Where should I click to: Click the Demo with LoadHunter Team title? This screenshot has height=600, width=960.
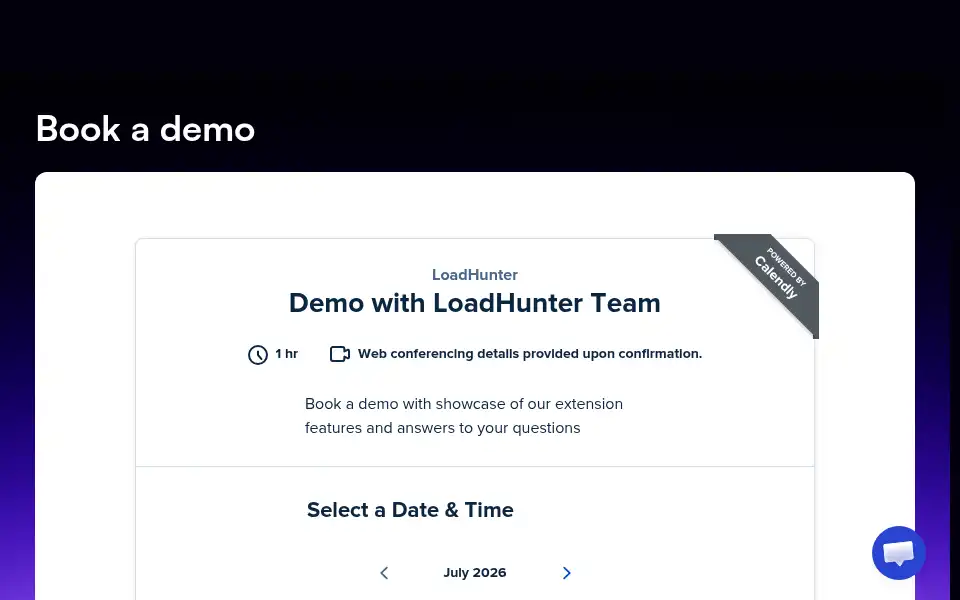tap(474, 303)
